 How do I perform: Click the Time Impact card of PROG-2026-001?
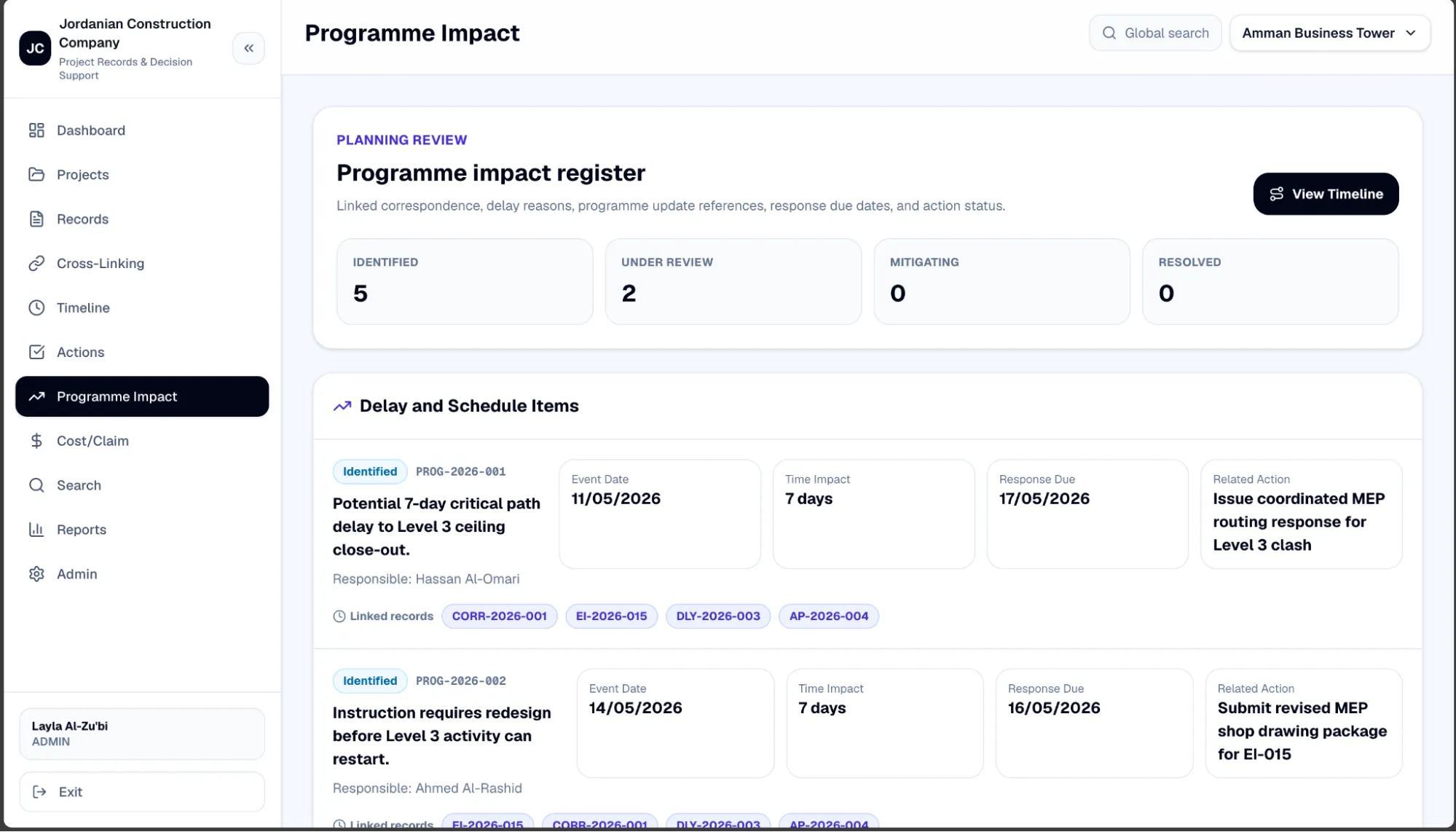coord(873,514)
